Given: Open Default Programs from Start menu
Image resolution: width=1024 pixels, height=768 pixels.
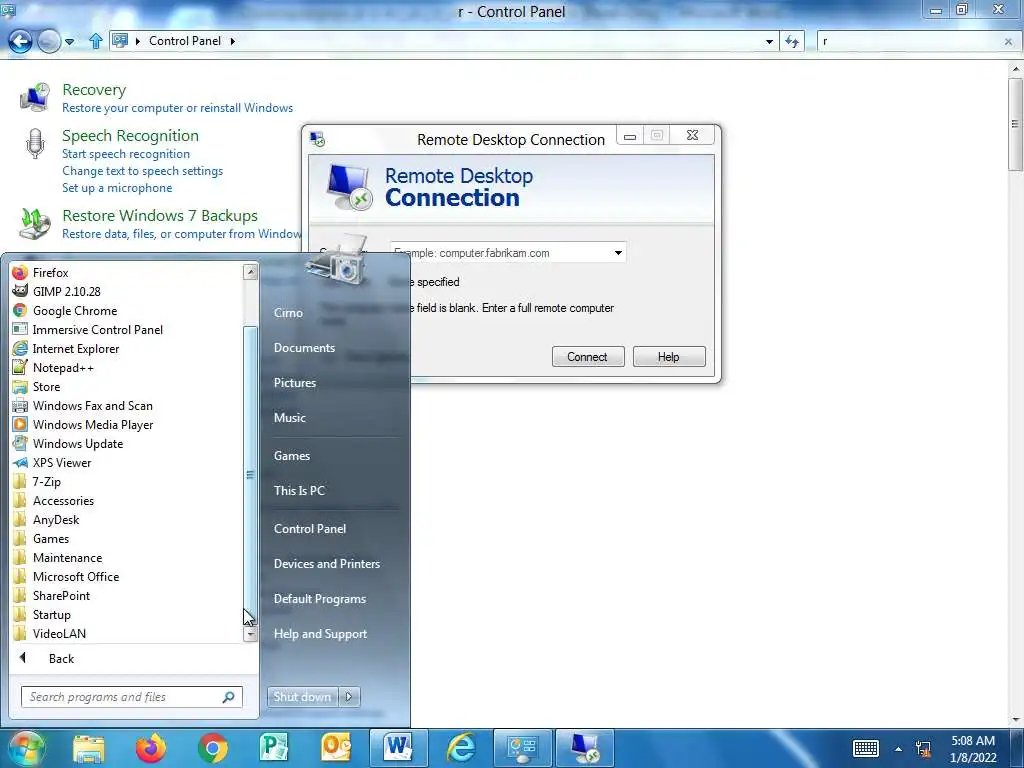Looking at the screenshot, I should 319,599.
